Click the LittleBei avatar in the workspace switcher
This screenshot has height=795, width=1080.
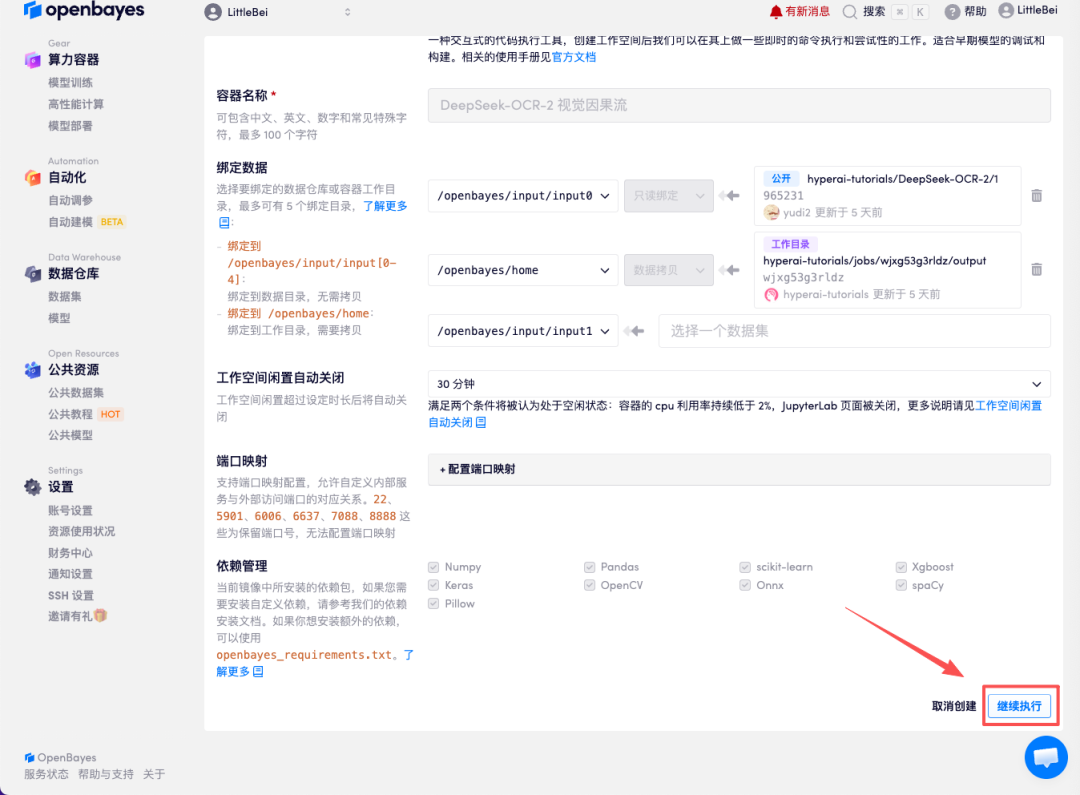[x=213, y=12]
